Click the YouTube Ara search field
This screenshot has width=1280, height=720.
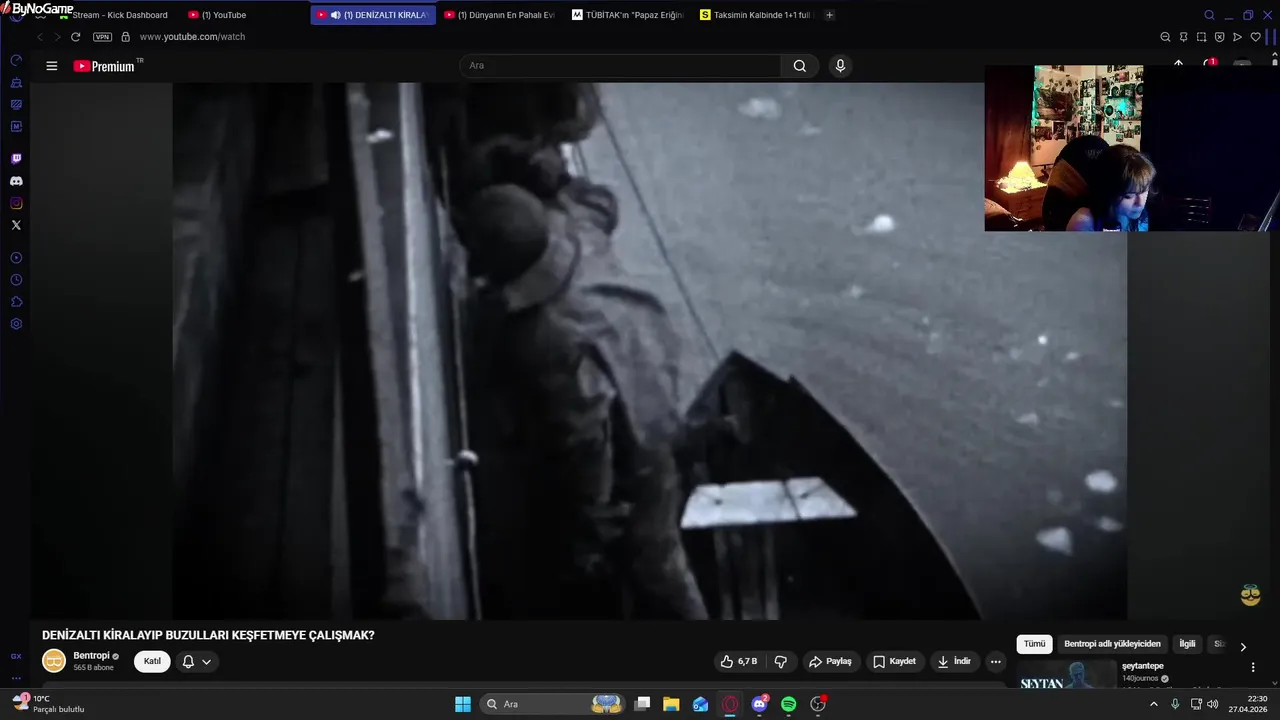(x=620, y=66)
